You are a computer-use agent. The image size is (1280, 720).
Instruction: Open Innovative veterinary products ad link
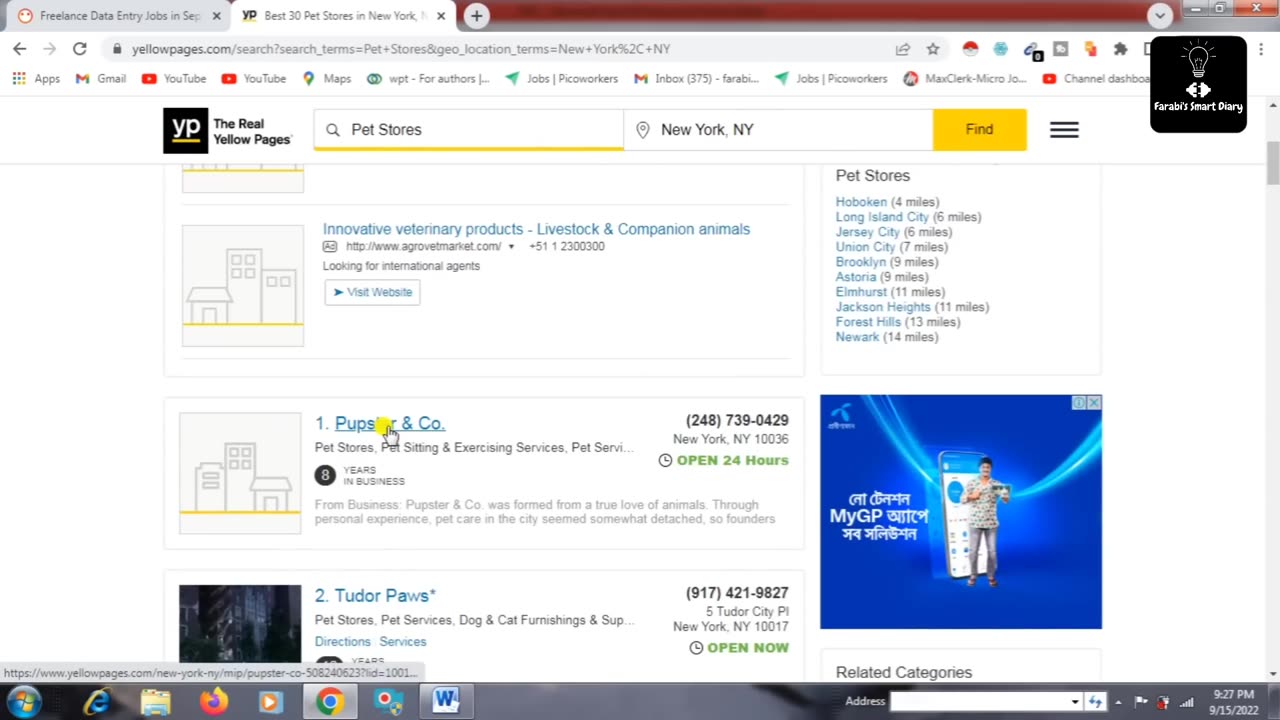(536, 229)
